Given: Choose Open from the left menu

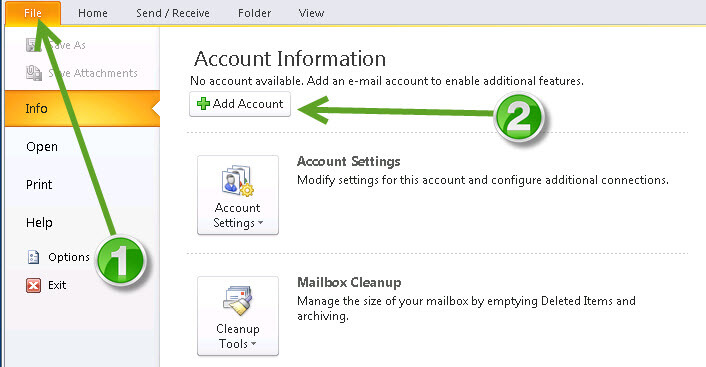Looking at the screenshot, I should pyautogui.click(x=42, y=147).
